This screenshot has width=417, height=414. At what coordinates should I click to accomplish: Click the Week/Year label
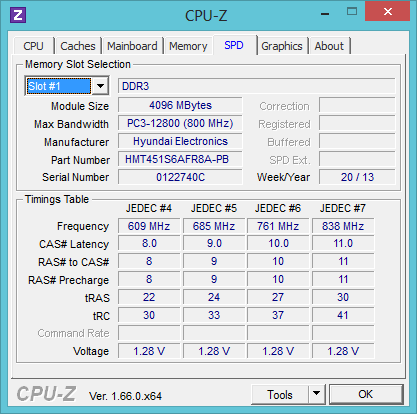[x=283, y=177]
